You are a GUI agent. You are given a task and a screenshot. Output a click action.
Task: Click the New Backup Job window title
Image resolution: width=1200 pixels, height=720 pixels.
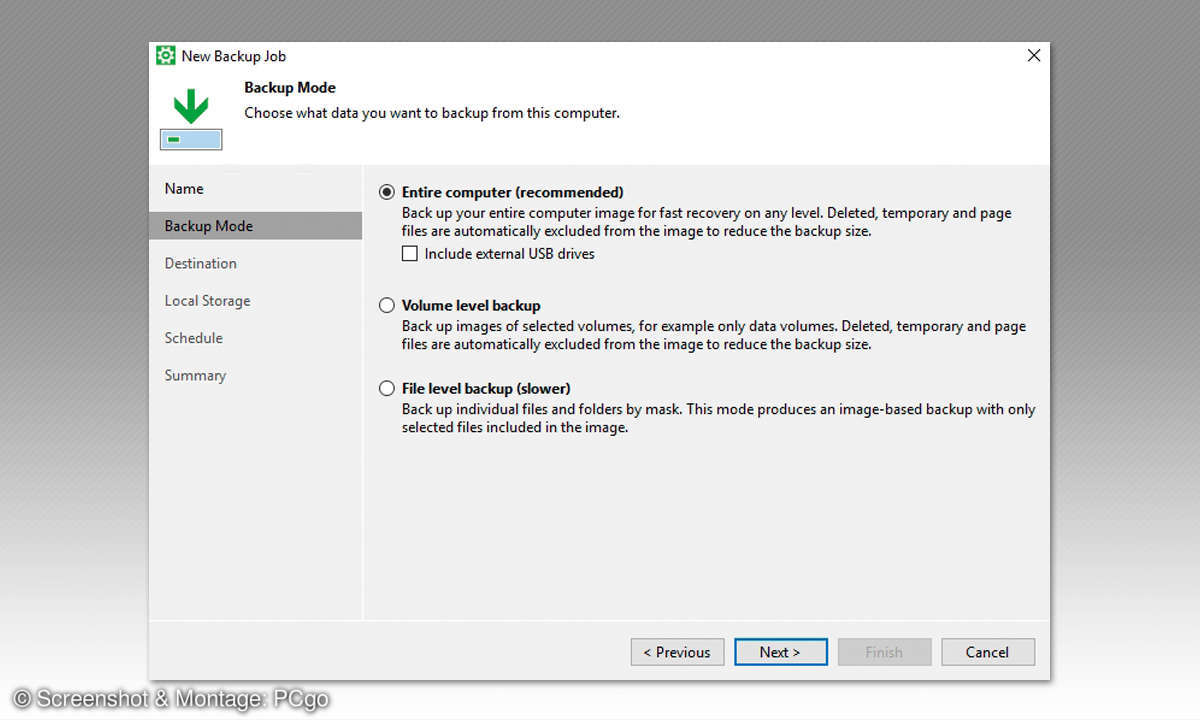tap(234, 57)
